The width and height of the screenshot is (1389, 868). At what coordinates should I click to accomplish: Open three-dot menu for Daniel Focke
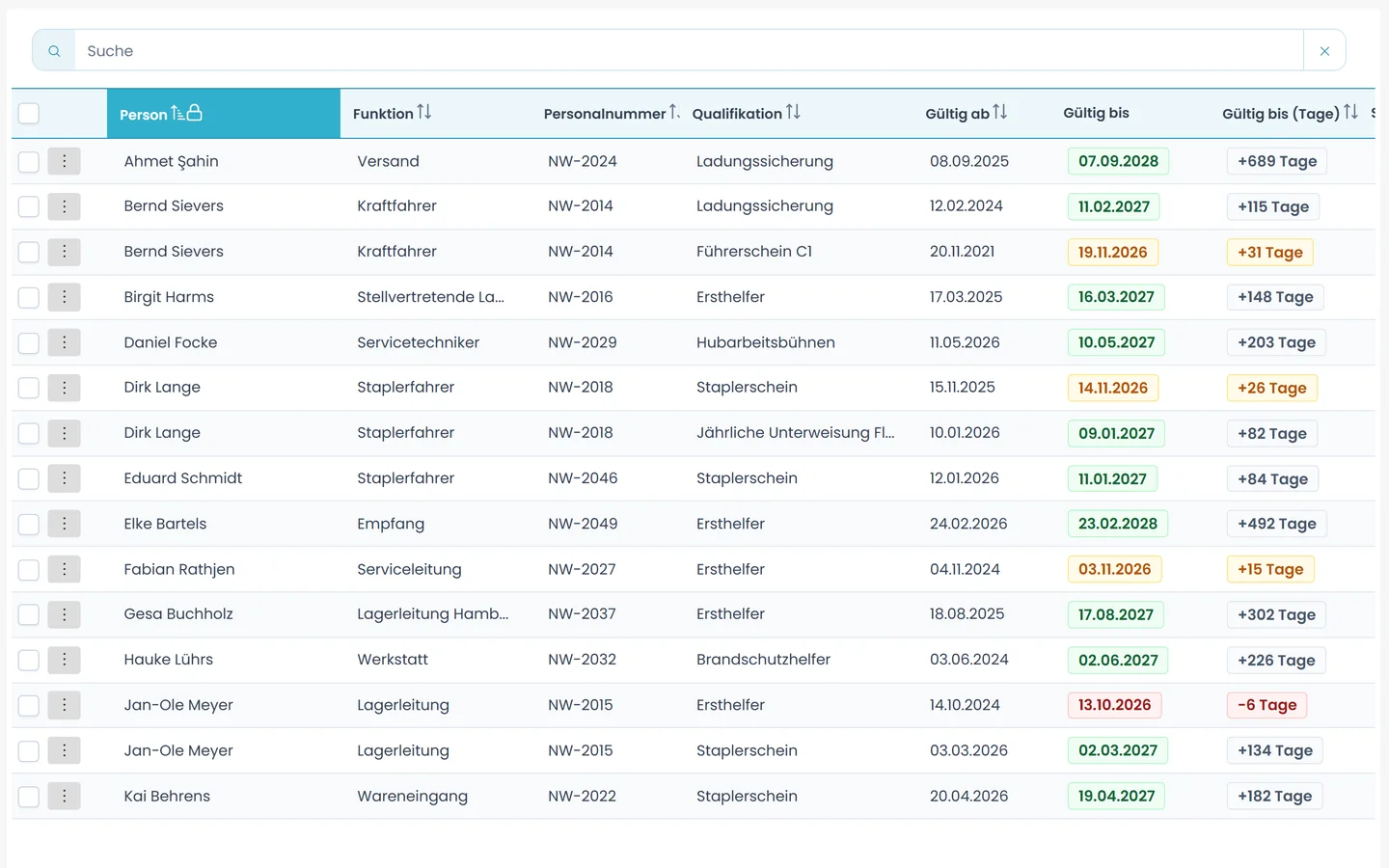coord(65,342)
